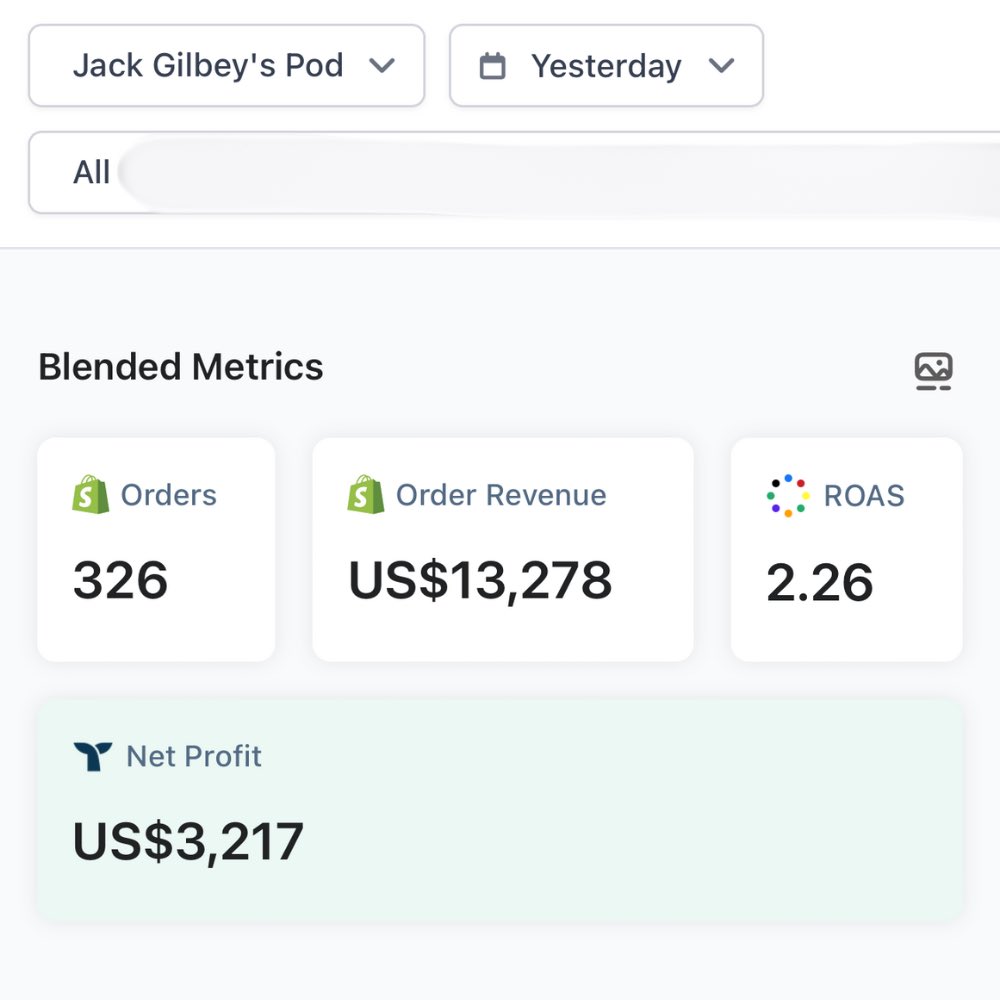Open the Blended Metrics section

[x=180, y=367]
